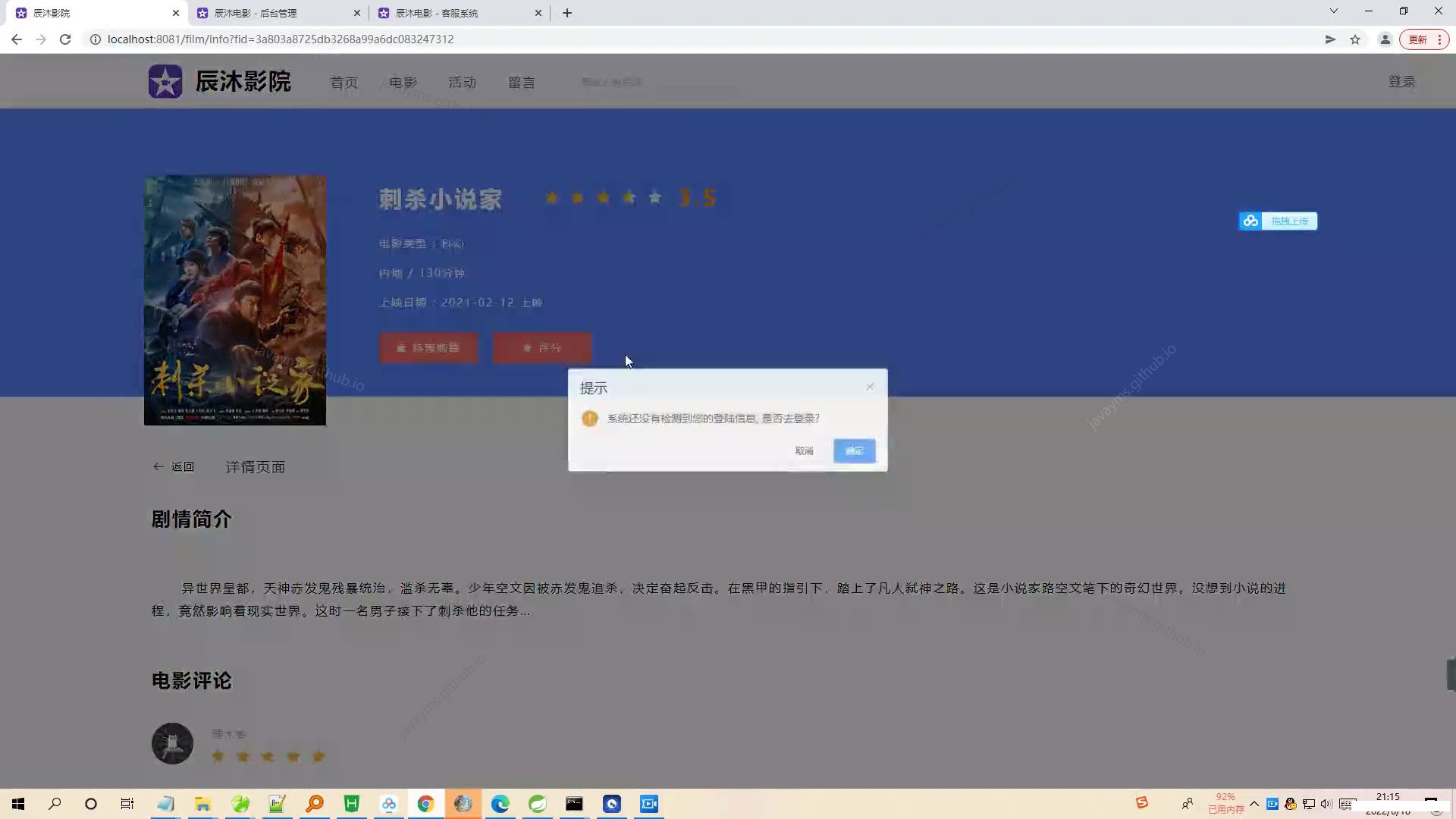This screenshot has width=1456, height=819.
Task: Click the warning icon in the 提示 dialog
Action: coord(591,418)
